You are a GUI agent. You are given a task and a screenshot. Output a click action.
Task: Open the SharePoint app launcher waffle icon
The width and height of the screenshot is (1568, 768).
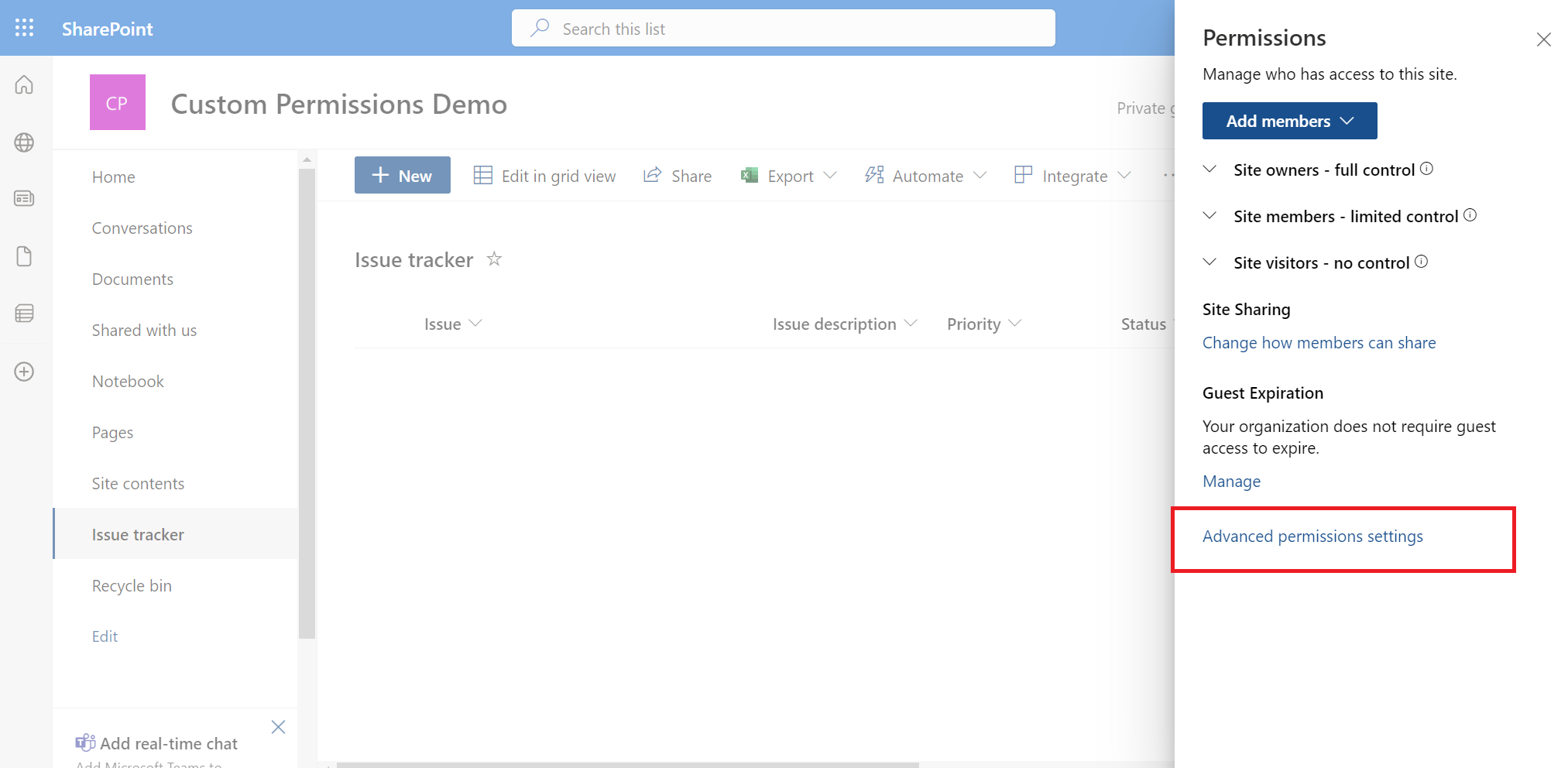(x=24, y=28)
